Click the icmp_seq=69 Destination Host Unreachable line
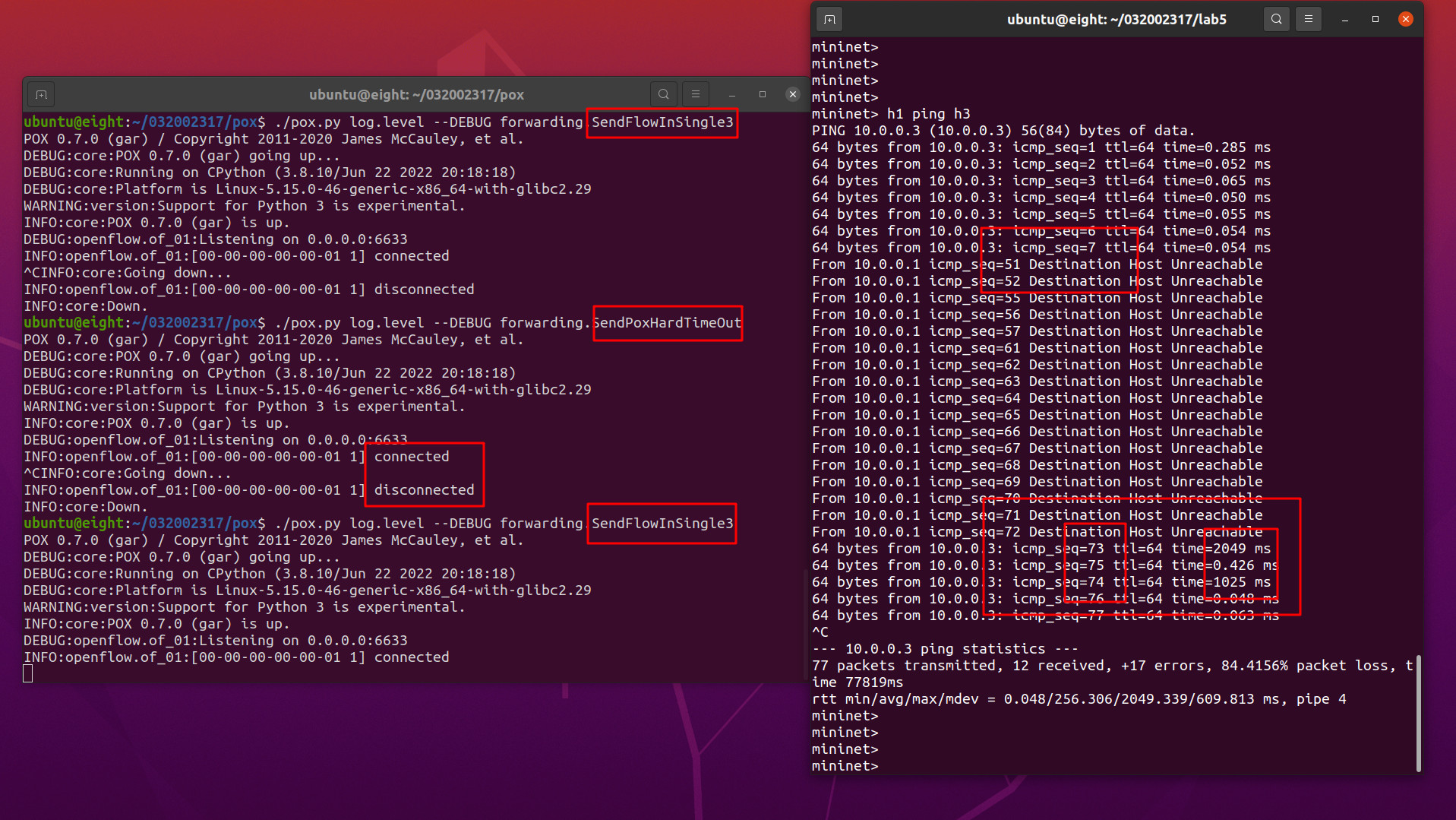 point(1038,482)
